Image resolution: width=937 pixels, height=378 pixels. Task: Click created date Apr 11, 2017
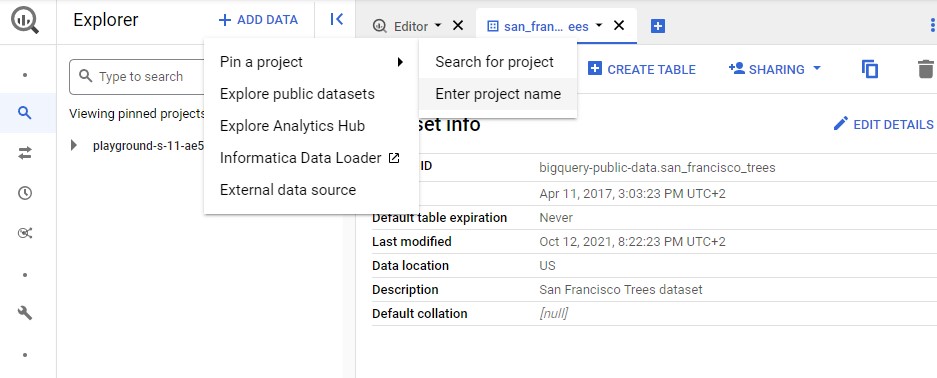[x=632, y=194]
